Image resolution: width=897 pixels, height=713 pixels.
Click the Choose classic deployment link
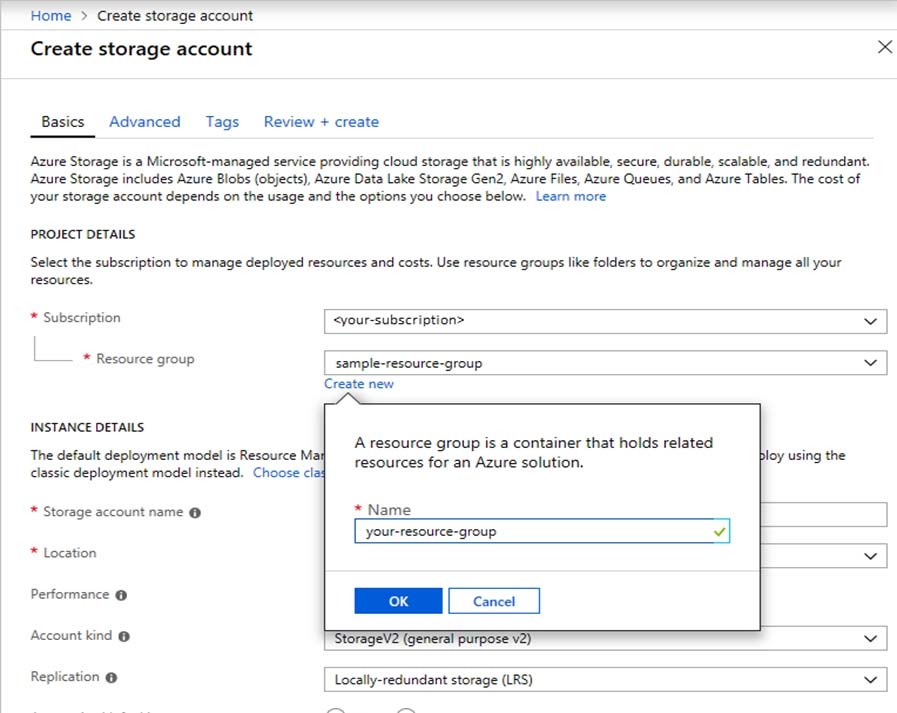pos(289,473)
